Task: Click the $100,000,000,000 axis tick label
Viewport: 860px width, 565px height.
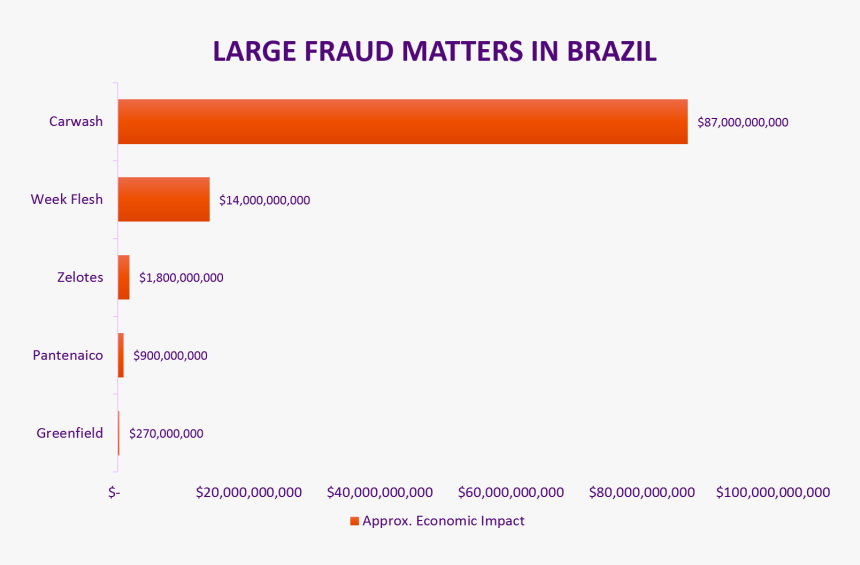Action: 773,492
